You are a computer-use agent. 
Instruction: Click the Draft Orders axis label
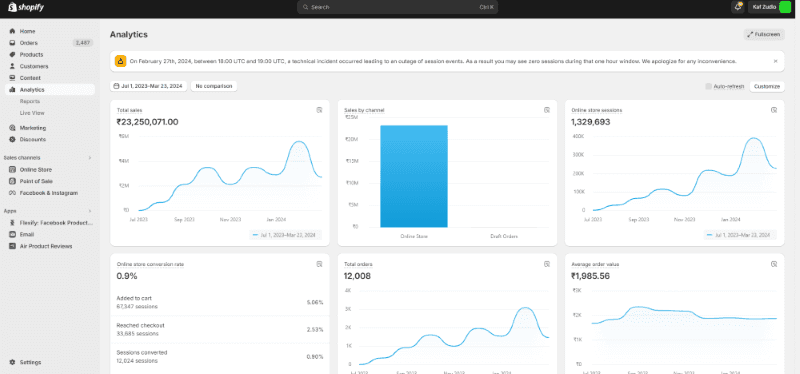pos(504,236)
